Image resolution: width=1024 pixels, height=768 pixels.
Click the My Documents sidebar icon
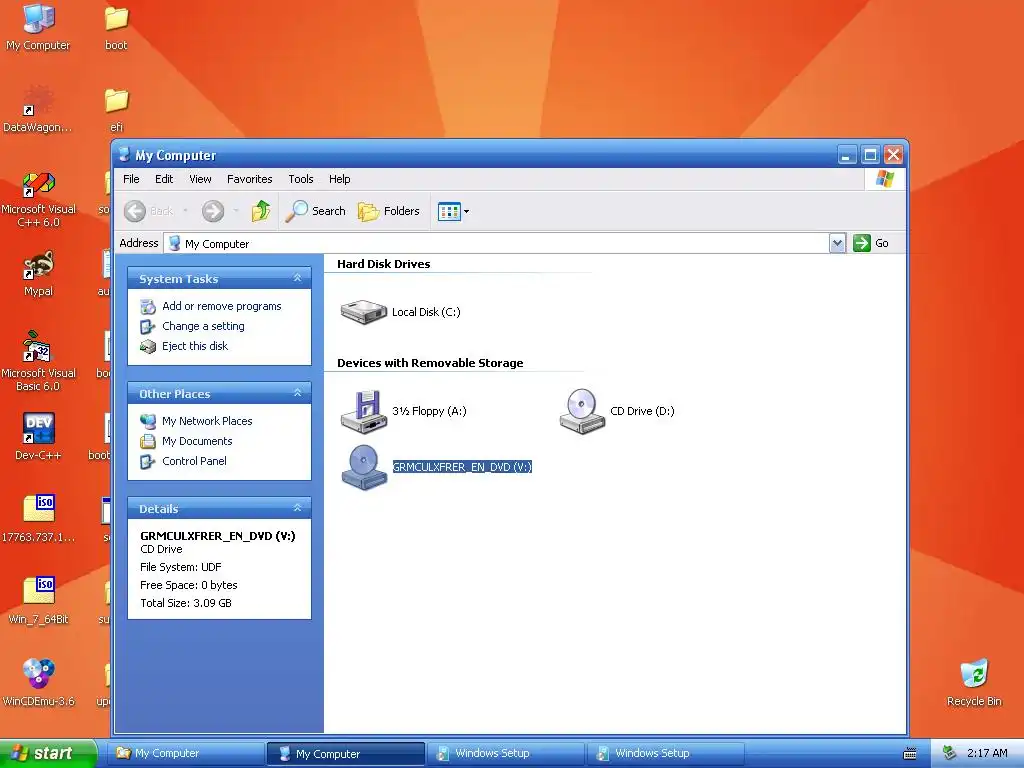tap(148, 441)
